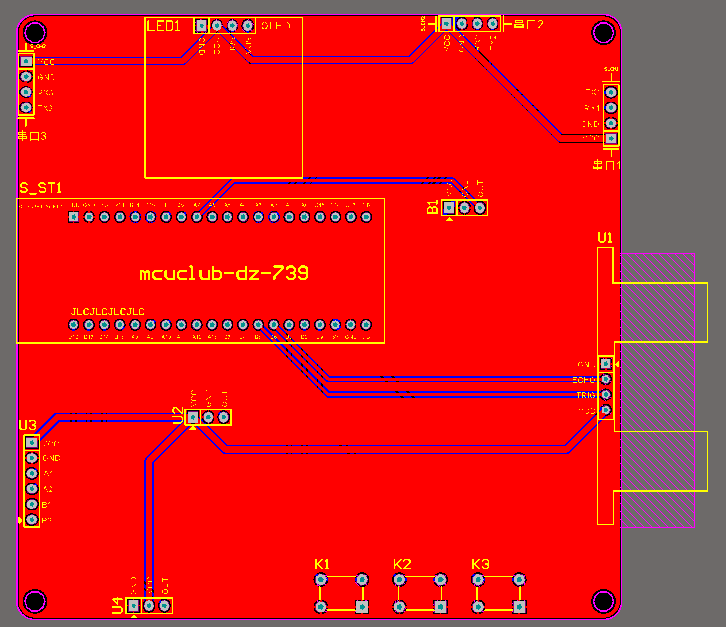Click the 串口1 connector label
726x627 pixels.
[607, 165]
